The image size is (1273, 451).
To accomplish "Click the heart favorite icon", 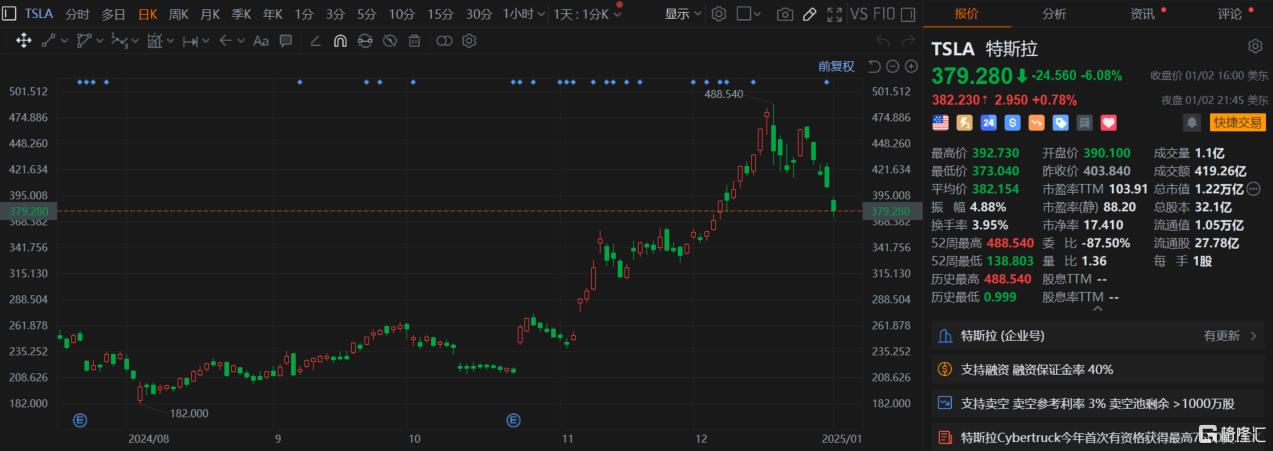I will (x=1108, y=122).
